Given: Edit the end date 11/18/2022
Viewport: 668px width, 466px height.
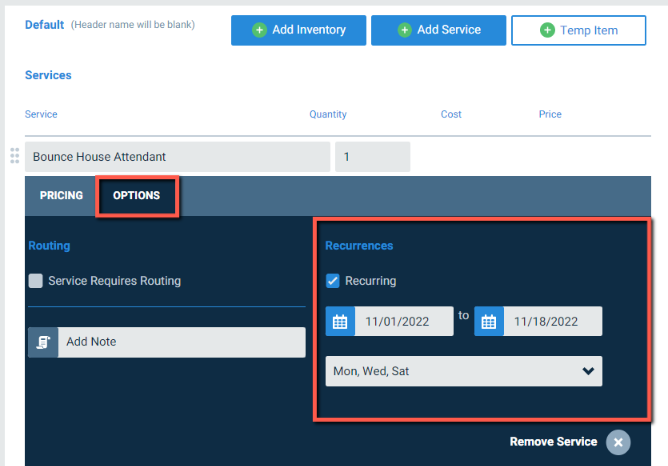Looking at the screenshot, I should pos(553,321).
